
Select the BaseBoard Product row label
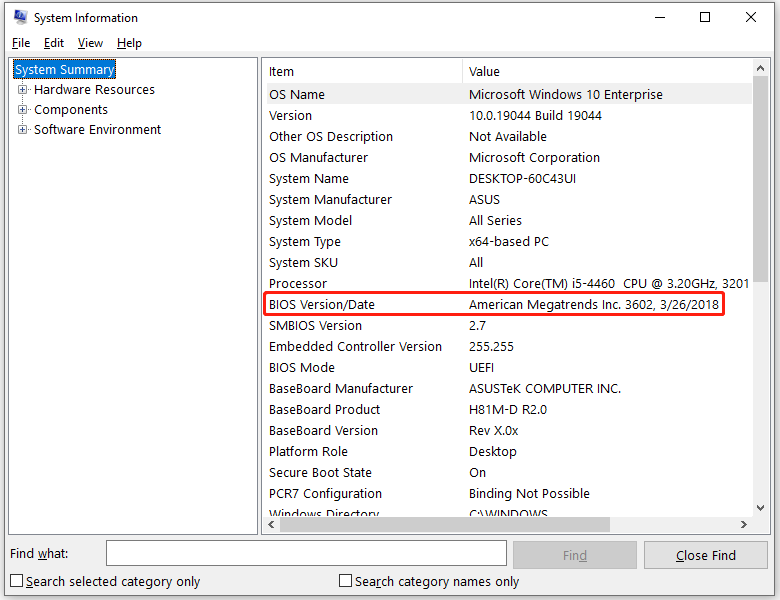tap(324, 409)
